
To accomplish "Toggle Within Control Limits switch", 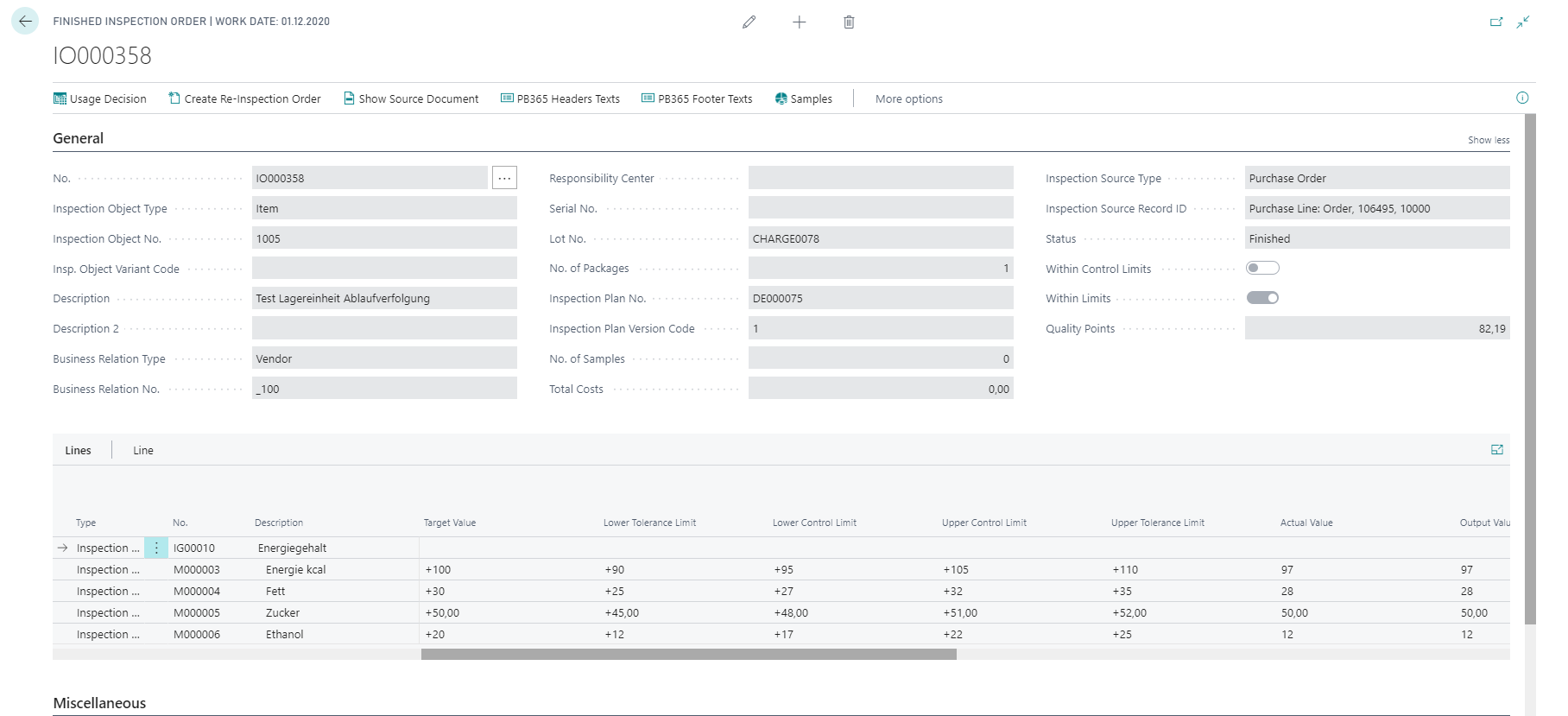I will pos(1262,268).
